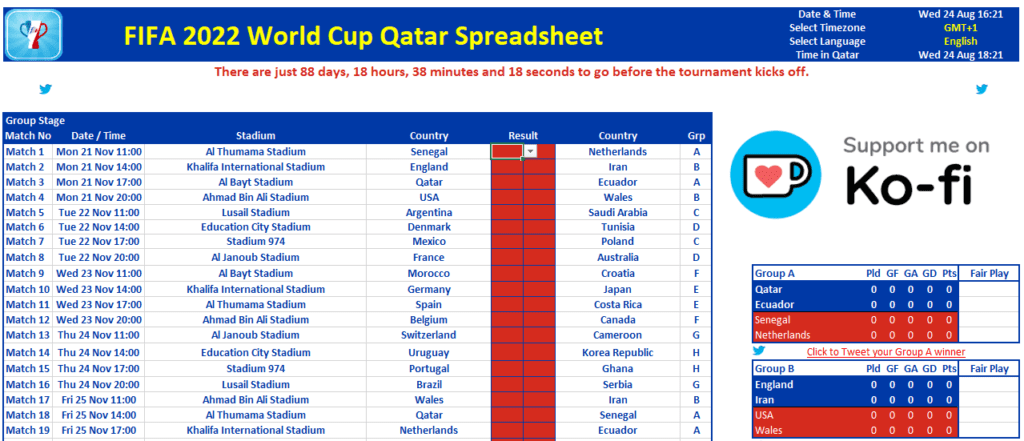Select the Match 10 label cell
Screen dimensions: 1024x441
(26, 289)
